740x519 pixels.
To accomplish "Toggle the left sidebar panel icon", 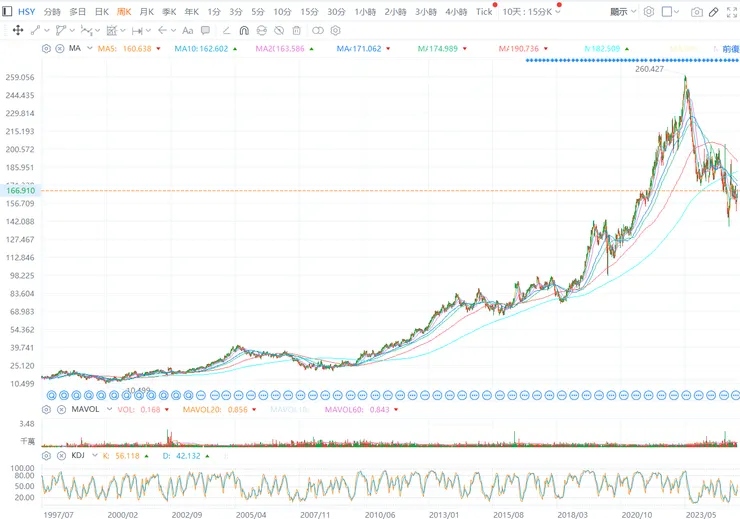I will coord(7,11).
